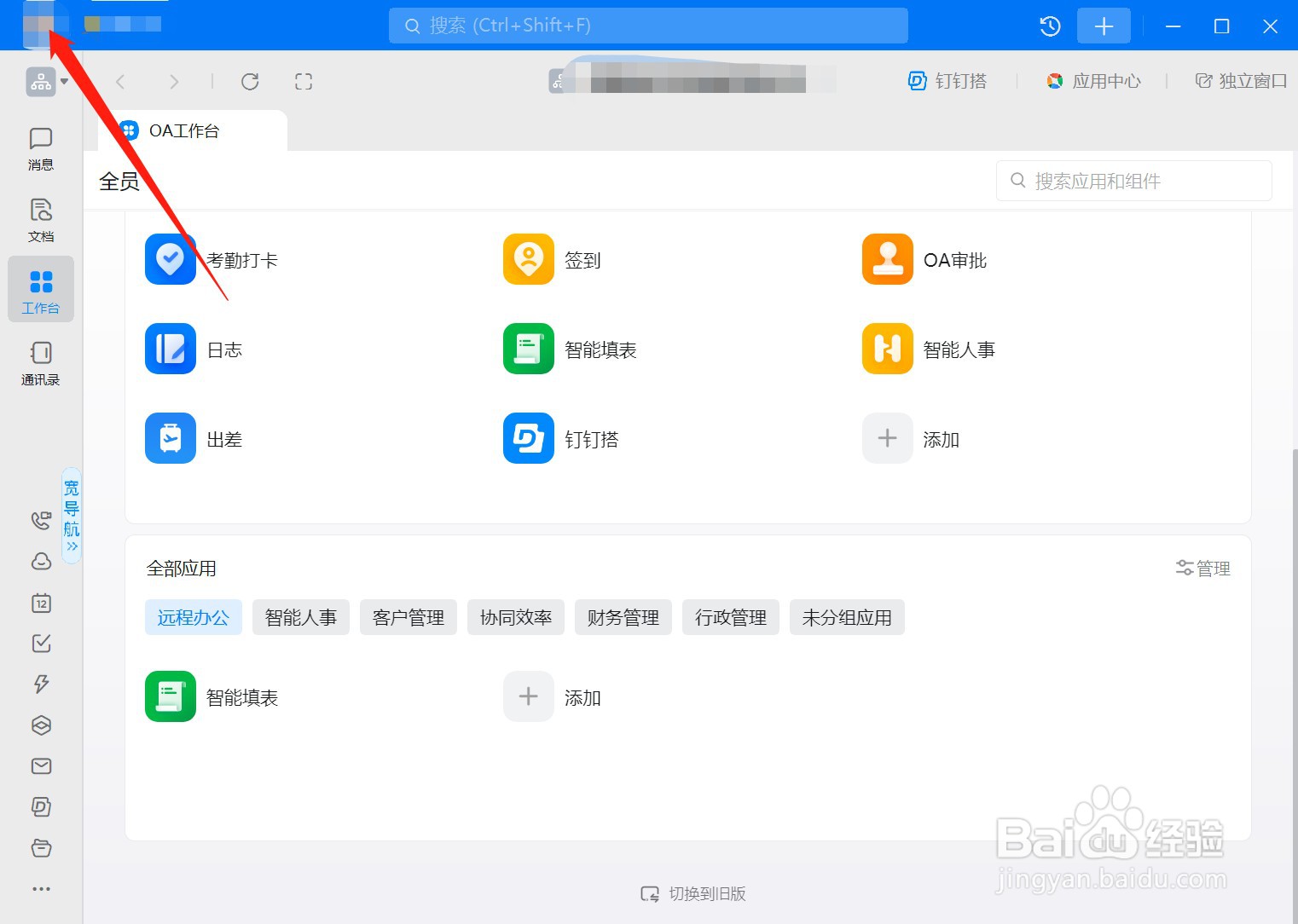The width and height of the screenshot is (1298, 924).
Task: Open 钉钉搭 from the top toolbar
Action: pos(947,81)
